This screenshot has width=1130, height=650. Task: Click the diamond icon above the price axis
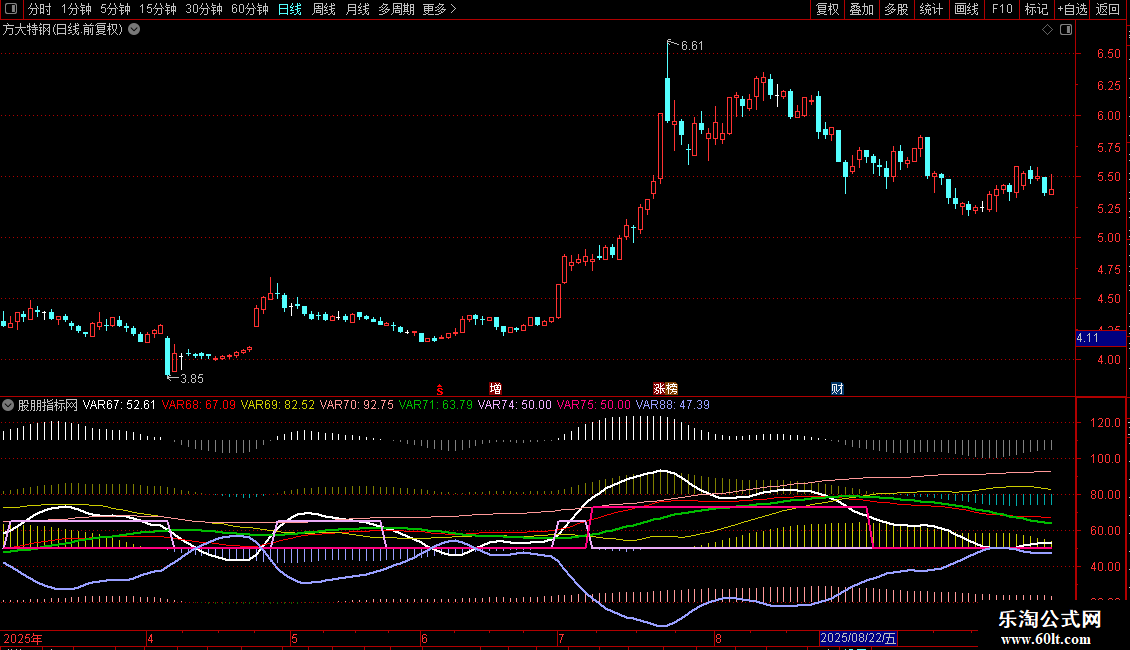(x=1047, y=30)
